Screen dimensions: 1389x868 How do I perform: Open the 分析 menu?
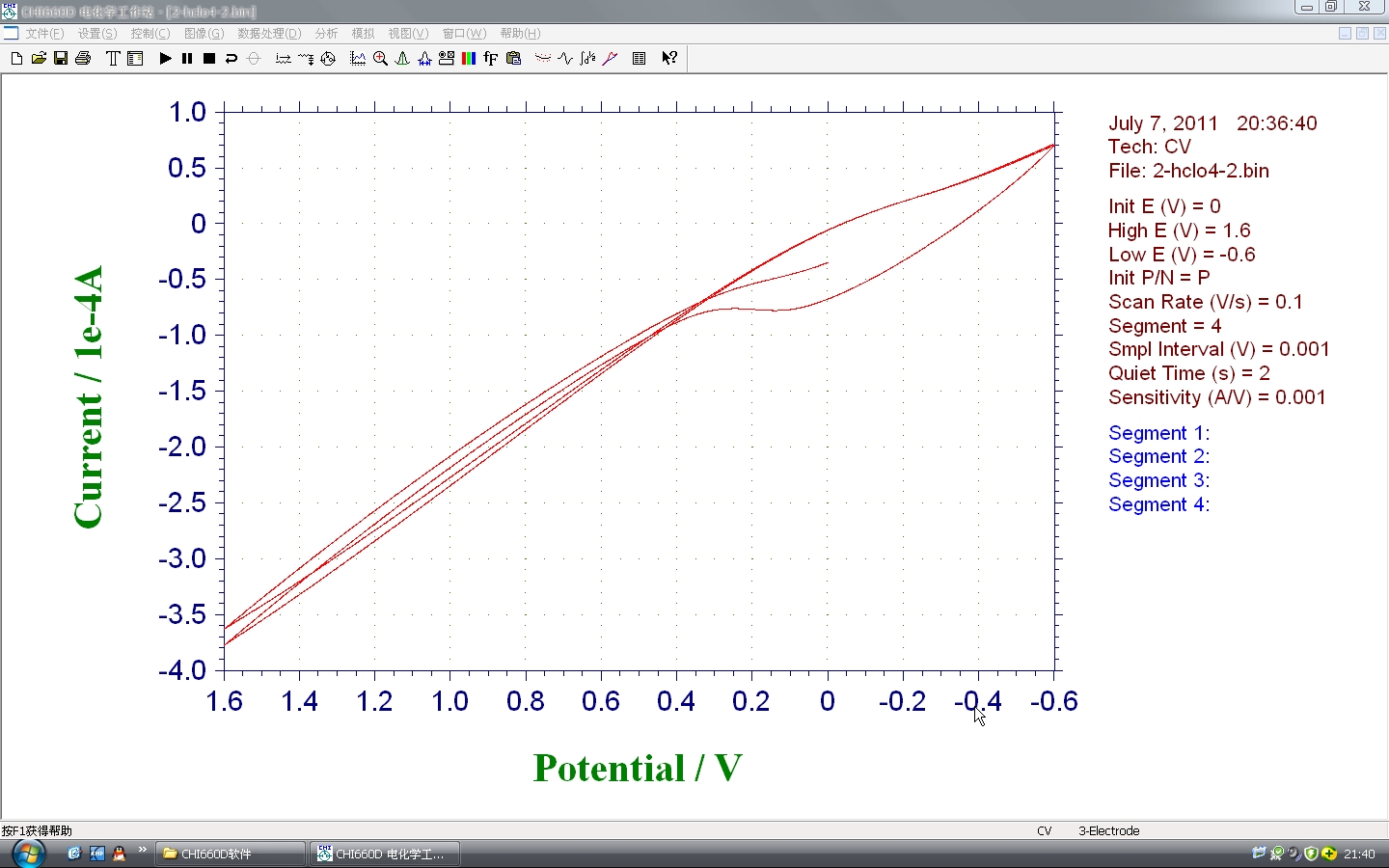[x=326, y=34]
